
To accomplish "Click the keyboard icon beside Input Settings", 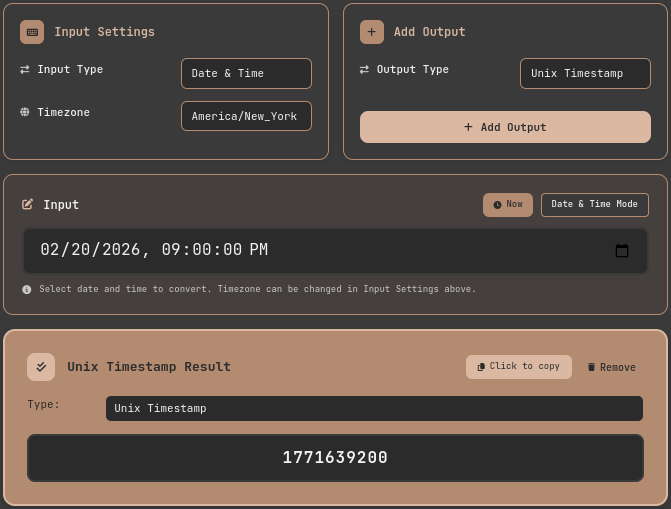I will [x=32, y=32].
